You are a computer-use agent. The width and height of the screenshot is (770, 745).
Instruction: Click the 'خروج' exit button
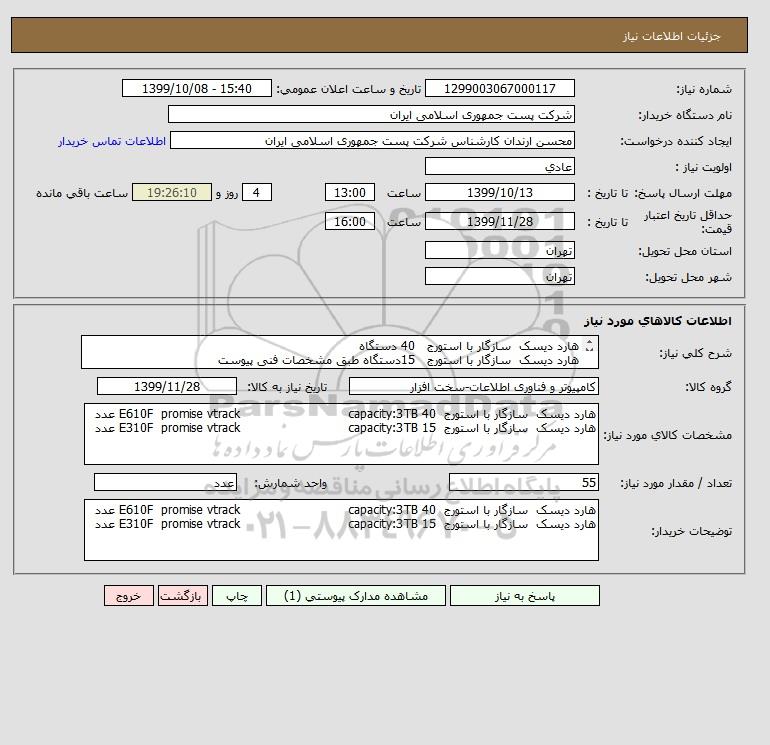(x=129, y=596)
